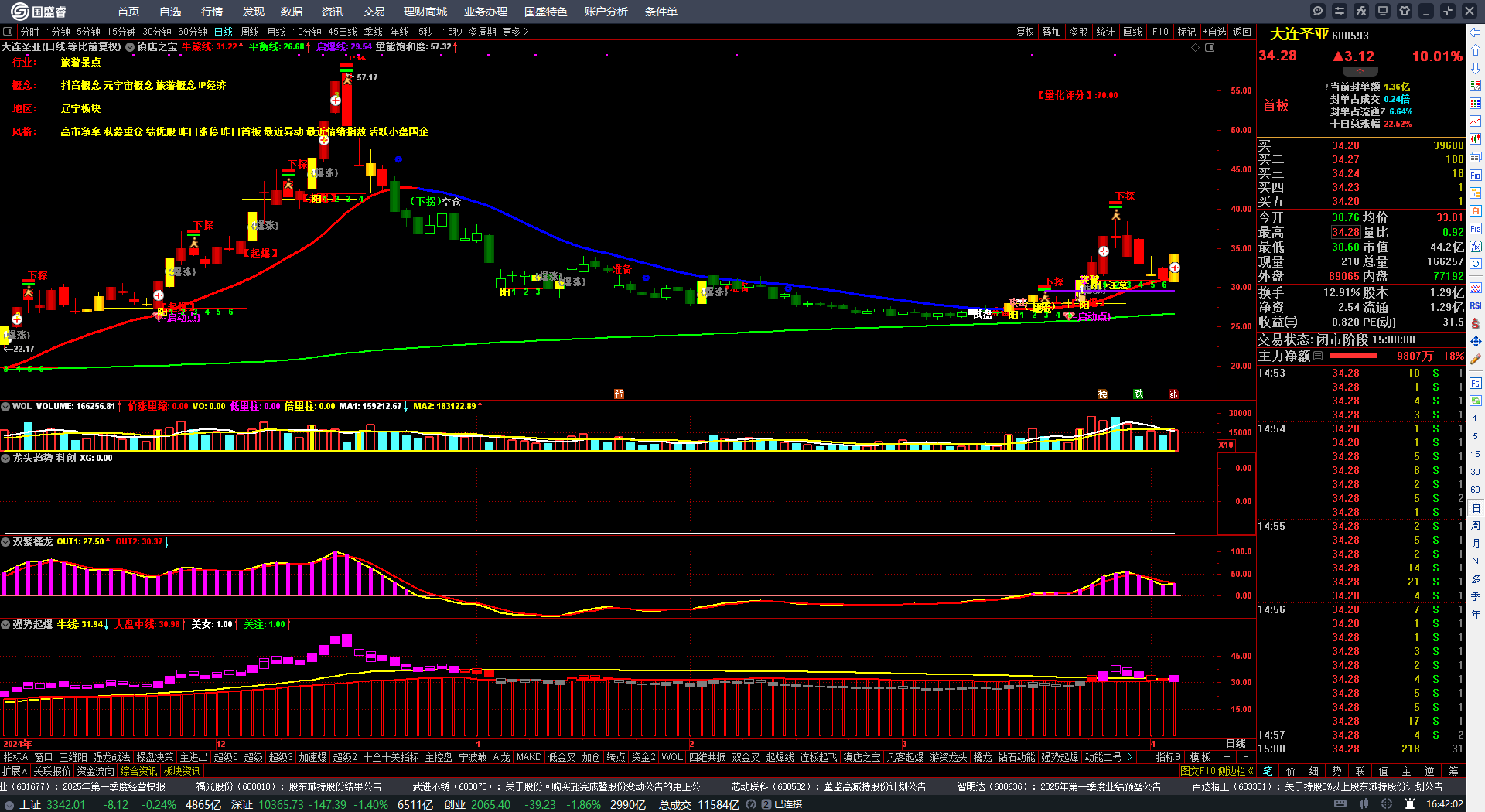Screen dimensions: 1485x812
Task: Select the pencil drawing tool in sidebar
Action: pos(1476,359)
